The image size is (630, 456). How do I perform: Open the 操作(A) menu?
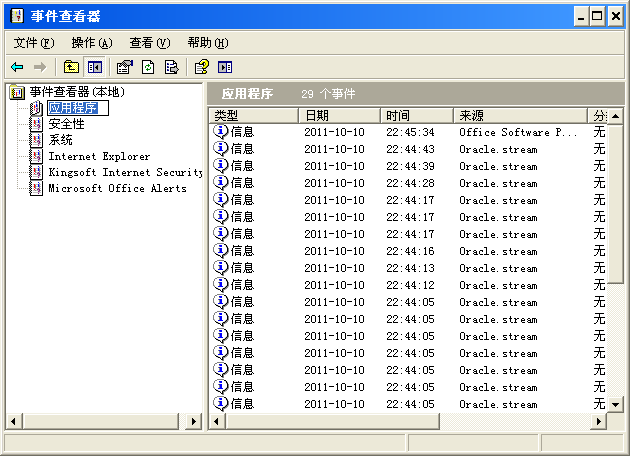tap(91, 42)
